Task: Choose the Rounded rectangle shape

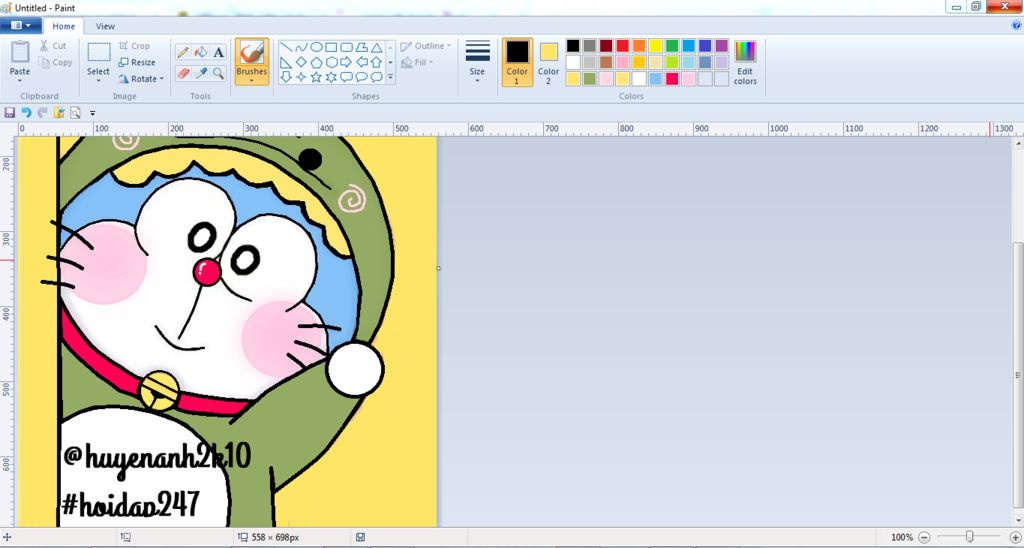Action: [x=346, y=48]
